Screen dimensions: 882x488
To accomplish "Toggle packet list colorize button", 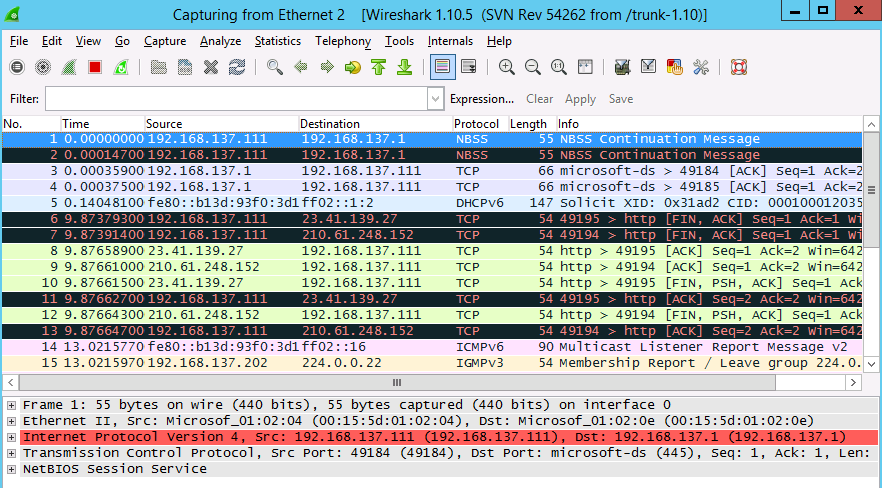I will [x=443, y=67].
